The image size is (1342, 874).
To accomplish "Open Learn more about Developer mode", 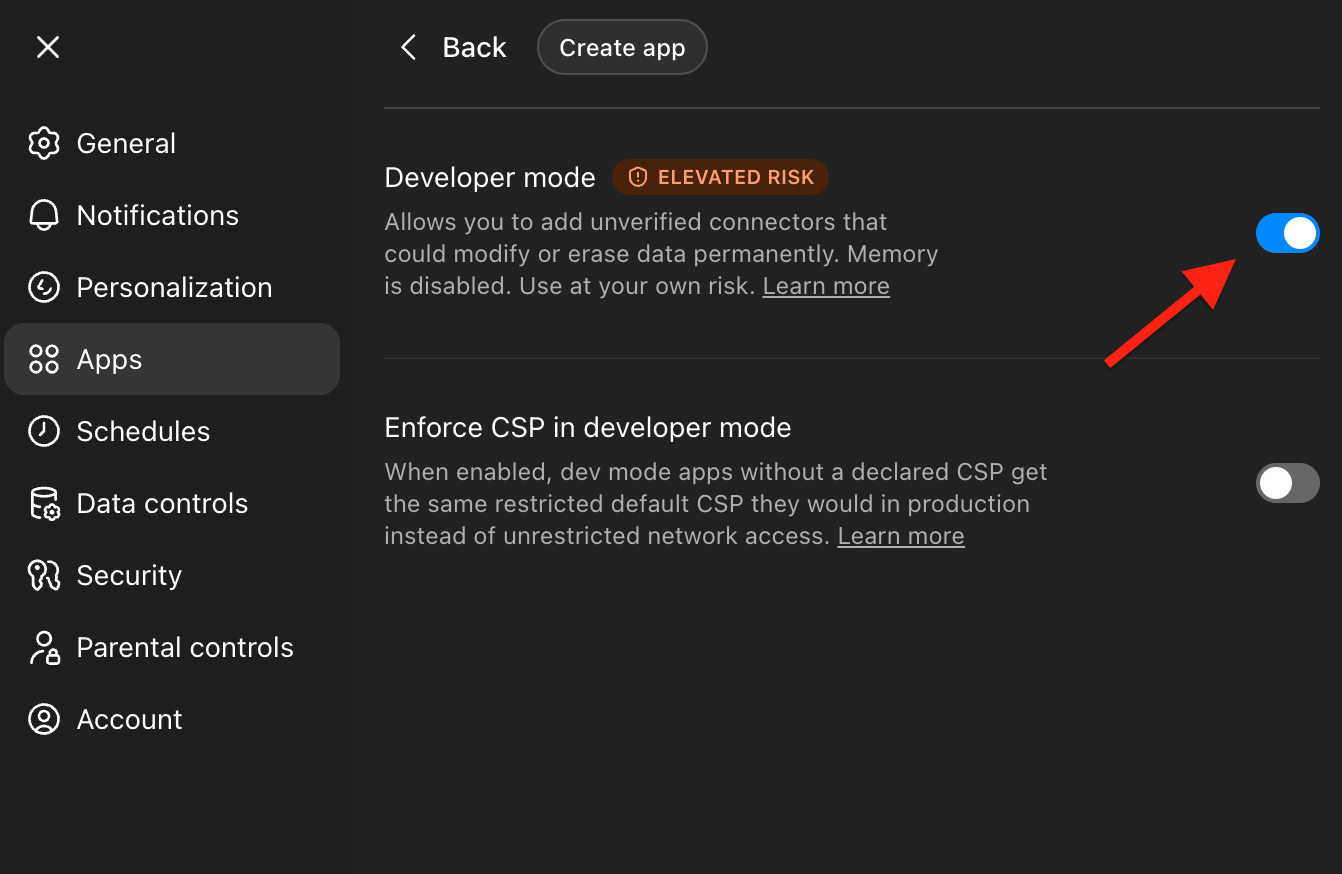I will coord(825,285).
